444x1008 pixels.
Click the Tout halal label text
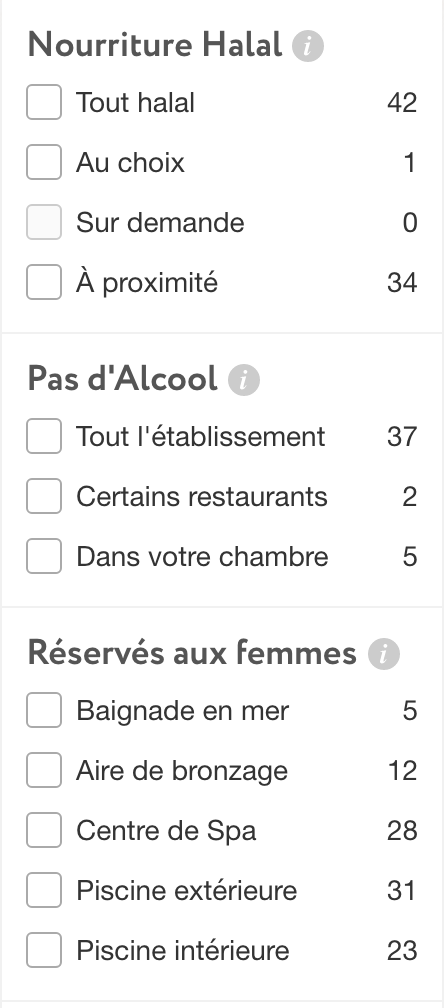click(x=136, y=103)
